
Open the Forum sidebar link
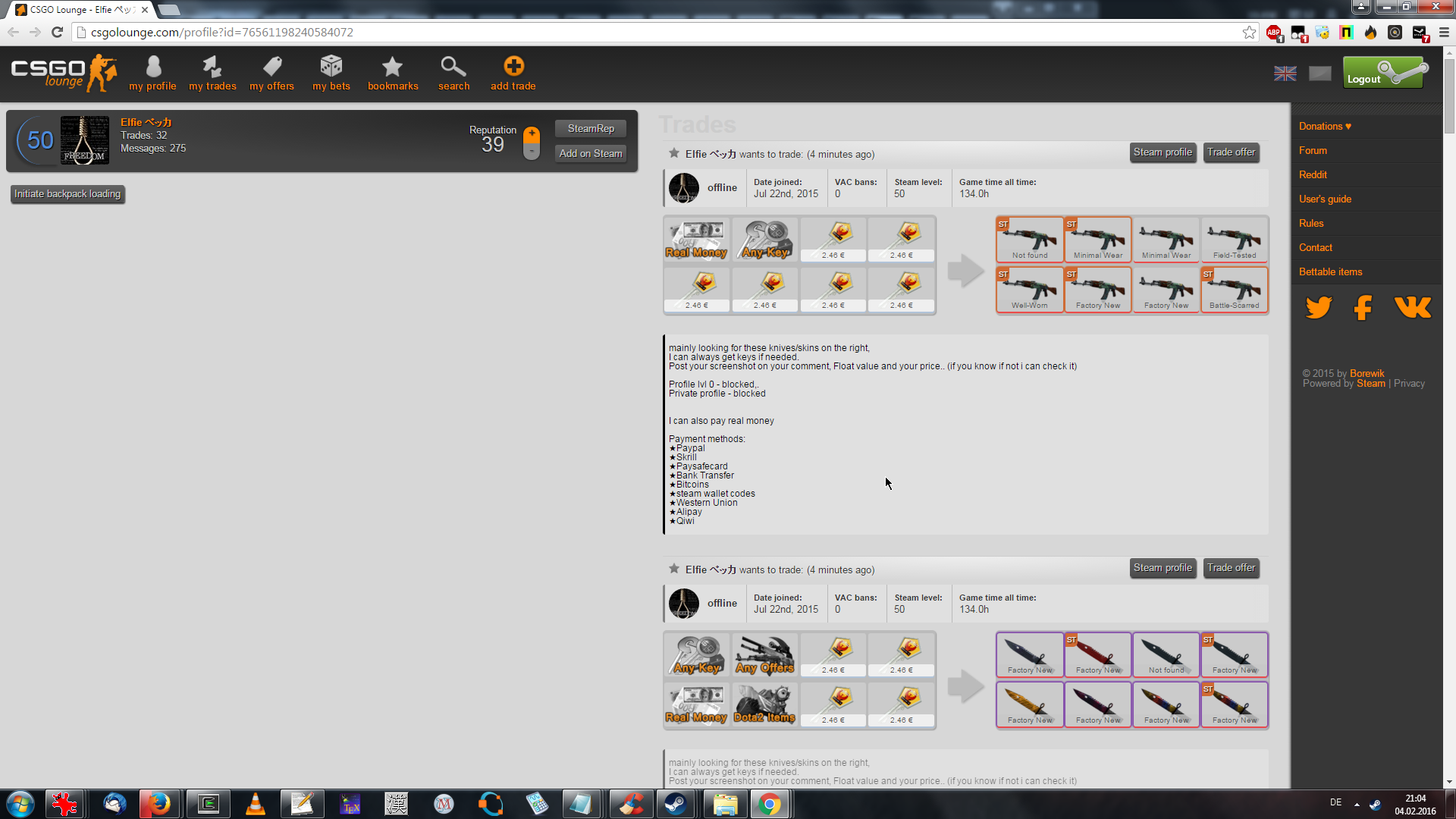click(x=1313, y=151)
